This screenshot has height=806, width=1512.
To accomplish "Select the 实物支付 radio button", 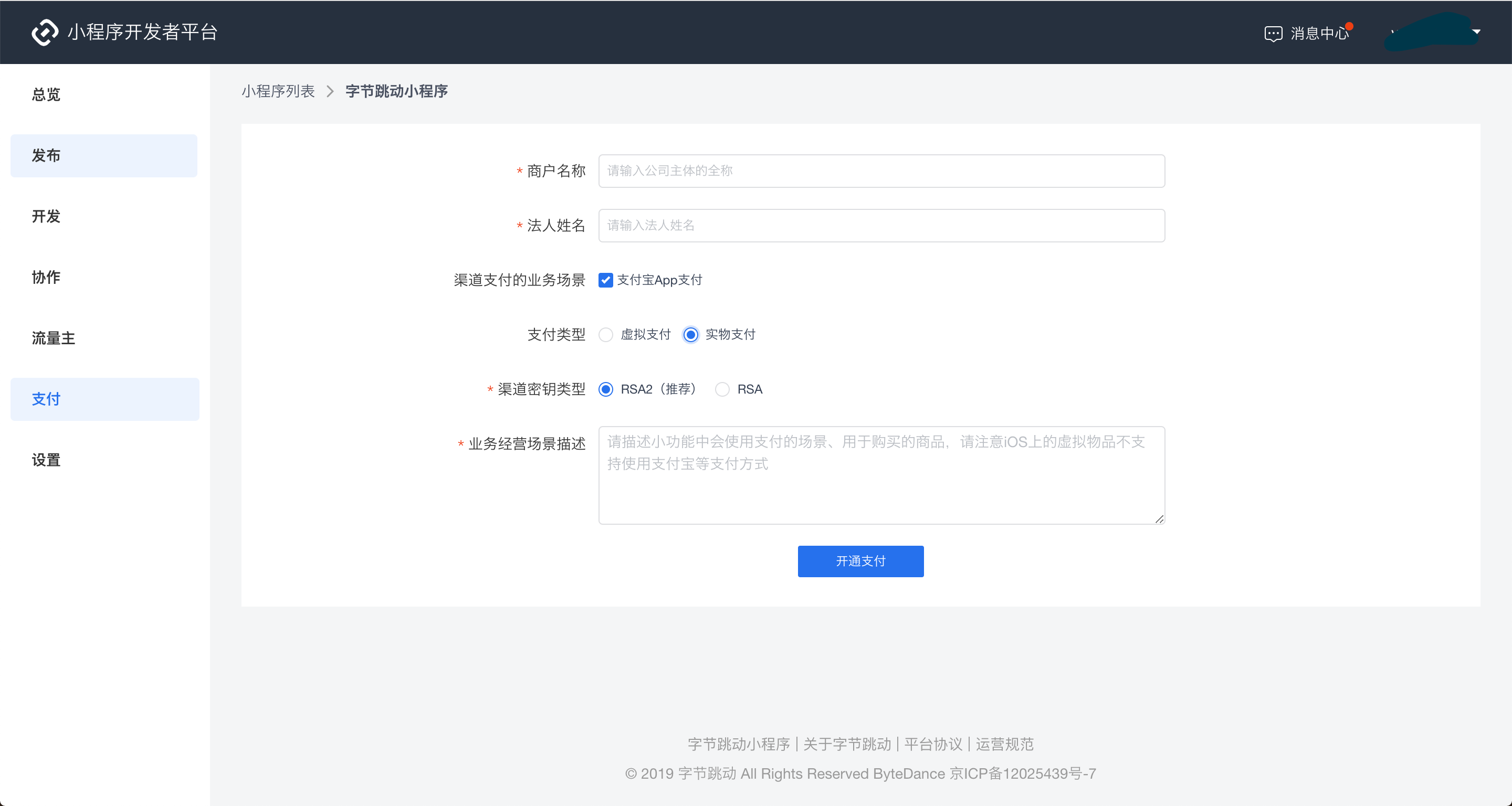I will [690, 334].
